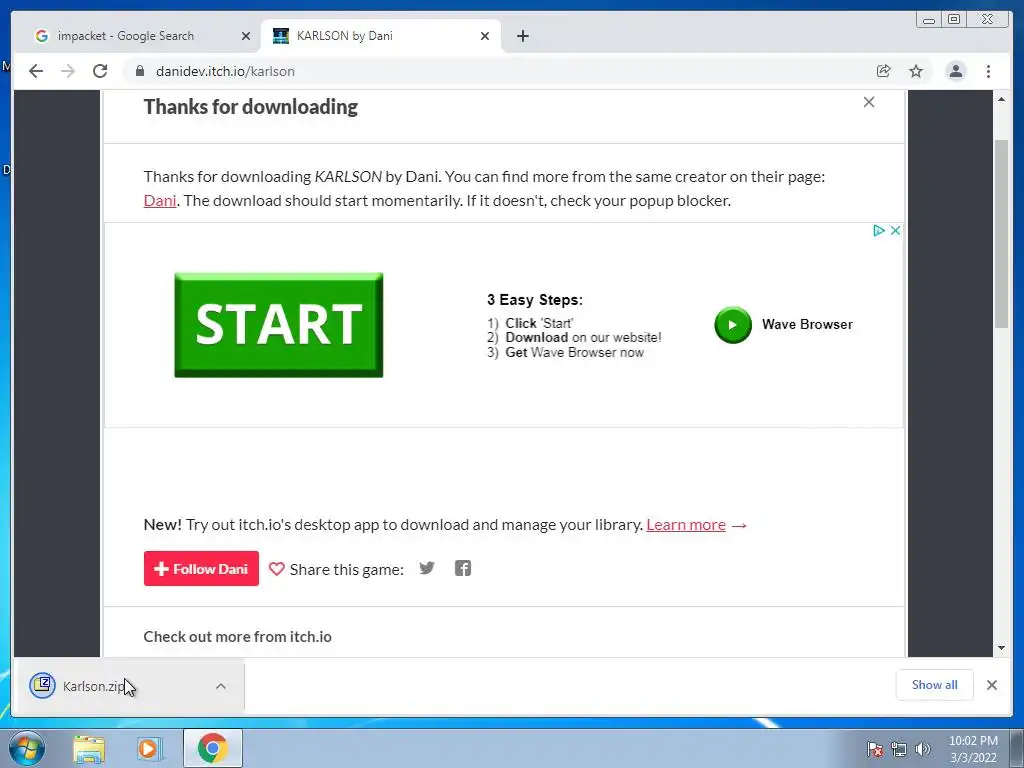The image size is (1024, 768).
Task: Open Action Center flag tray icon
Action: [874, 749]
